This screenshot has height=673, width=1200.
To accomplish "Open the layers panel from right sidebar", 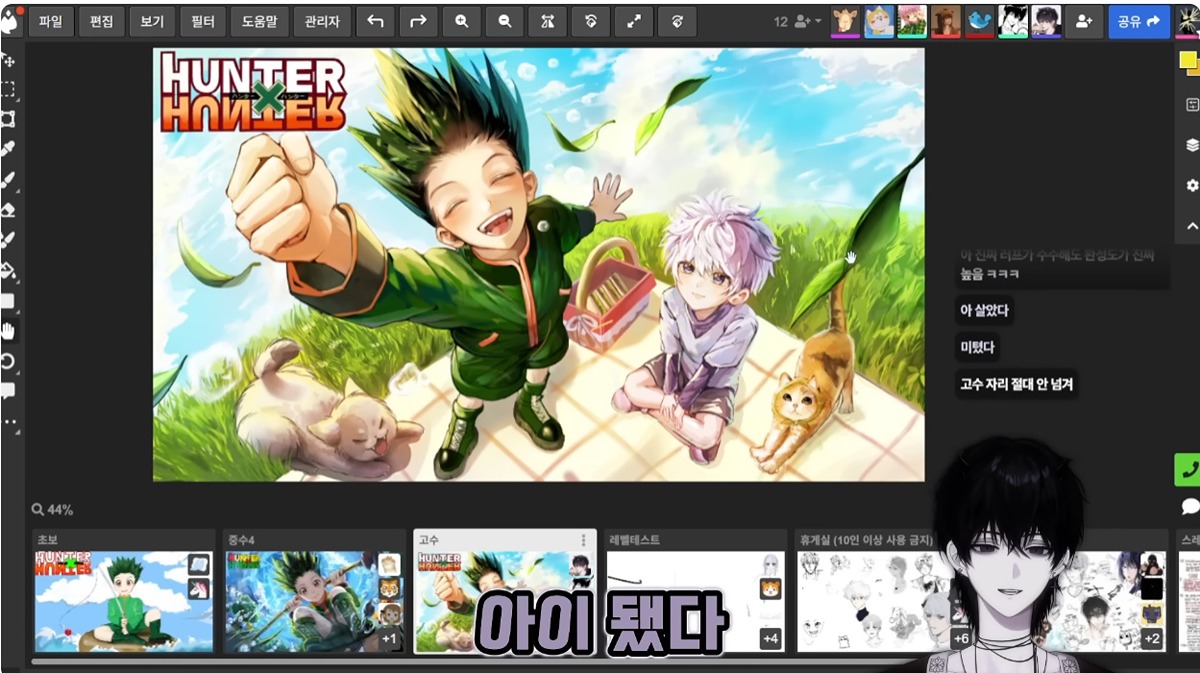I will [1191, 145].
